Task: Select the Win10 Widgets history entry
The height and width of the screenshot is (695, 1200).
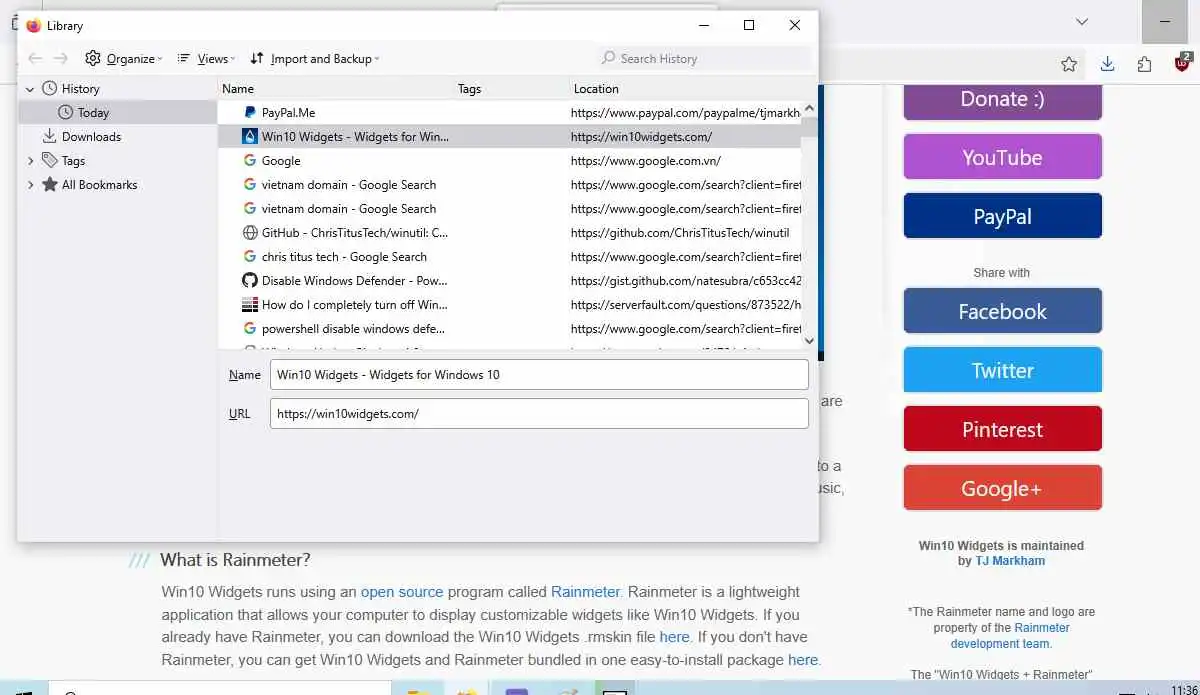Action: click(510, 137)
